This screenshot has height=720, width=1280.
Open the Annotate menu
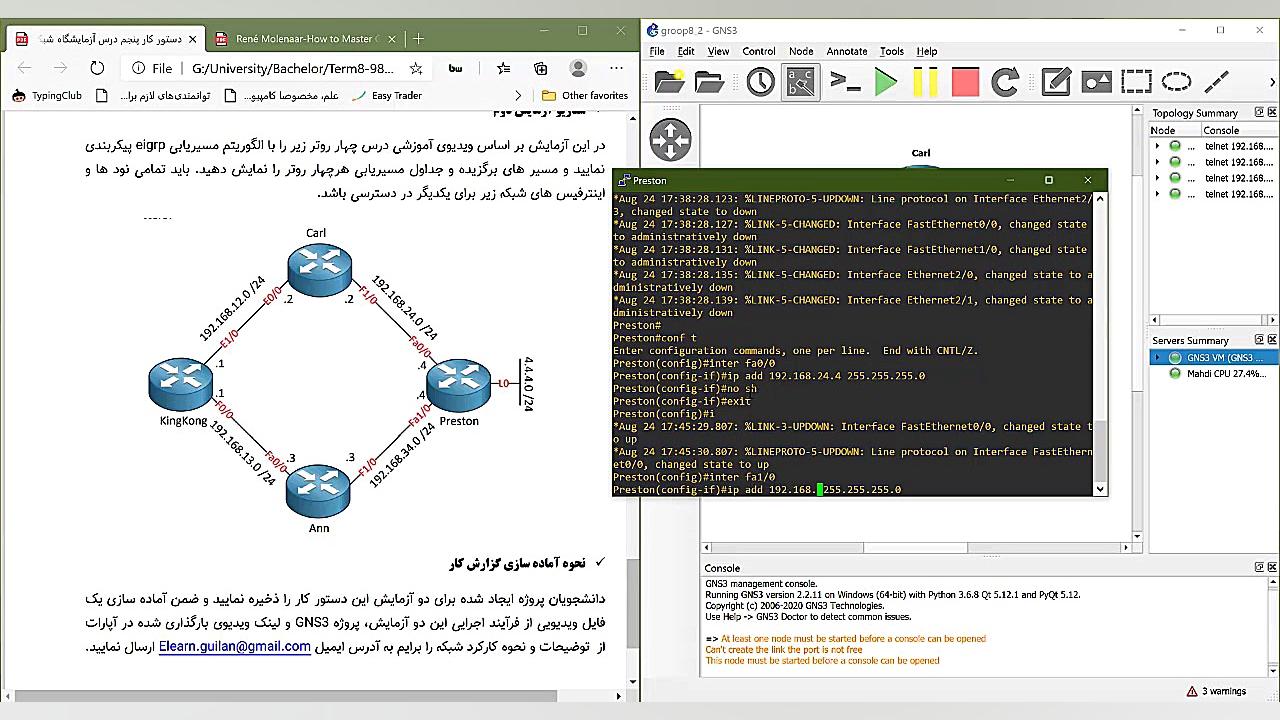pyautogui.click(x=846, y=51)
